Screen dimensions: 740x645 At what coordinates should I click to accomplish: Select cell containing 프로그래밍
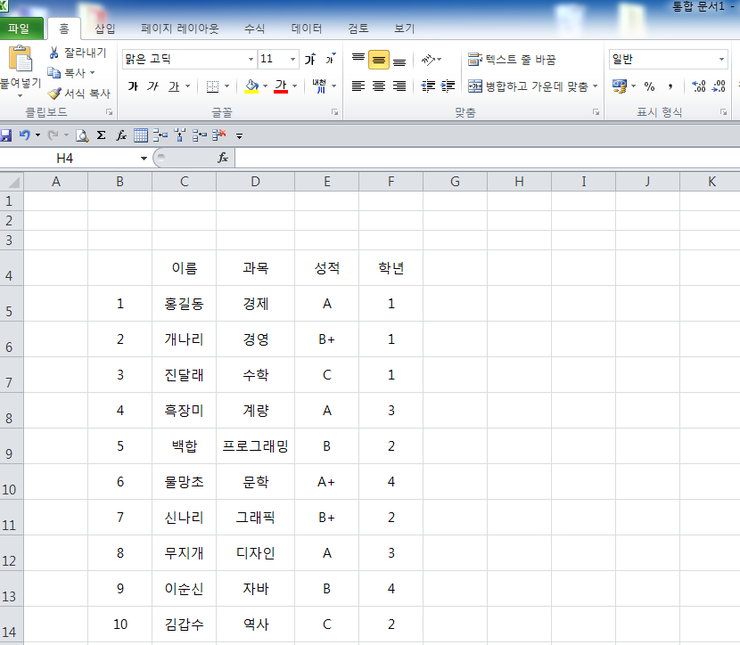point(255,446)
